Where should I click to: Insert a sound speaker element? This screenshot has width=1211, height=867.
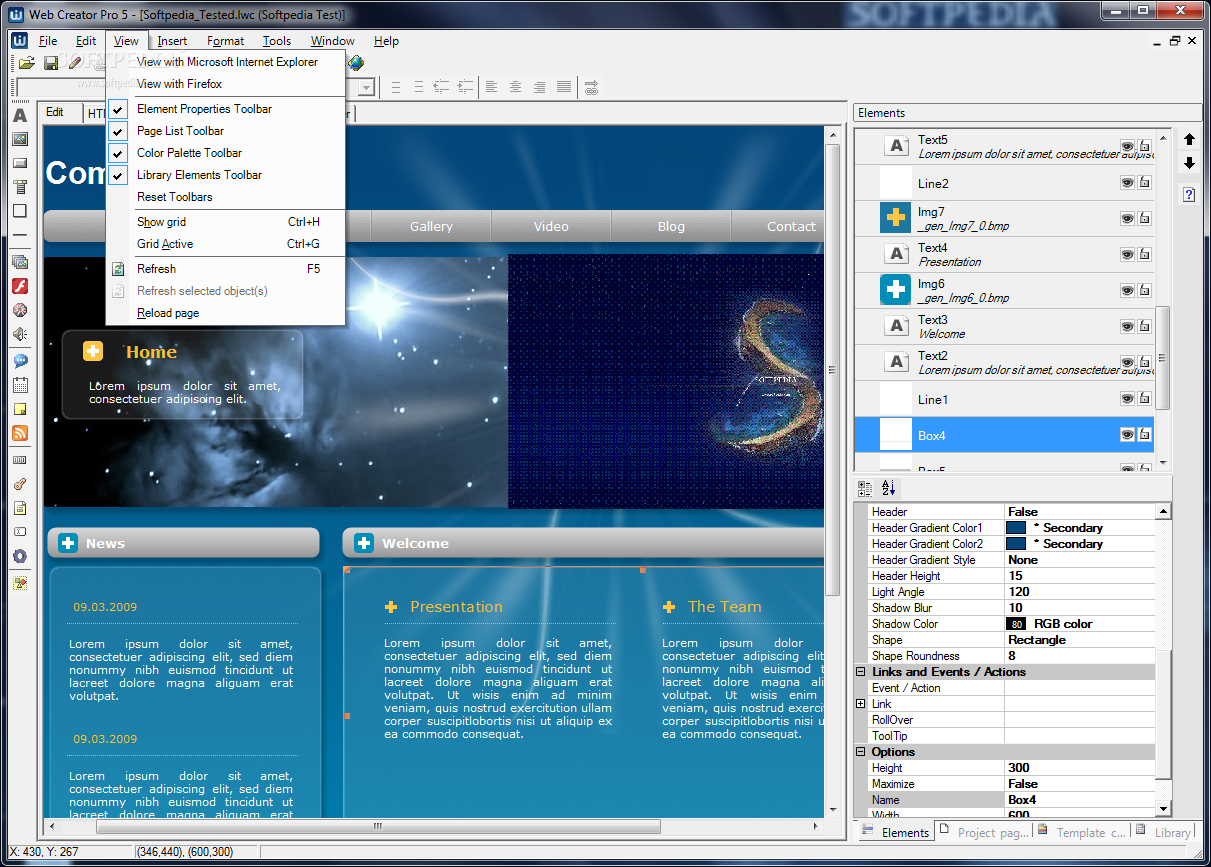click(20, 334)
